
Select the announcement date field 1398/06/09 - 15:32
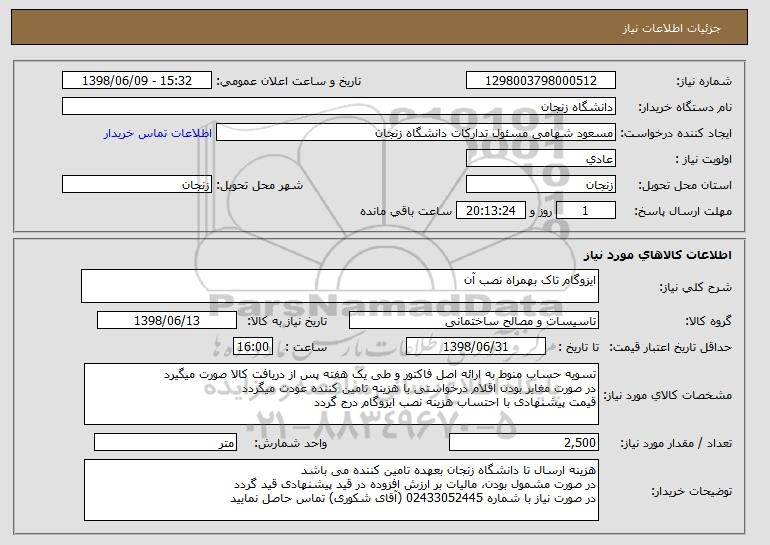(137, 81)
